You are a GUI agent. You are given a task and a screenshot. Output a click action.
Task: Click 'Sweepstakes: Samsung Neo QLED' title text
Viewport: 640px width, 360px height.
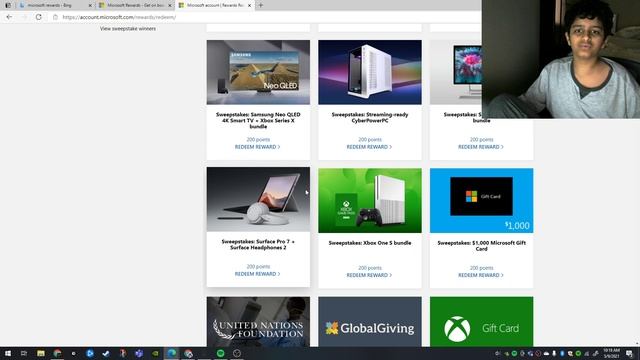258,120
